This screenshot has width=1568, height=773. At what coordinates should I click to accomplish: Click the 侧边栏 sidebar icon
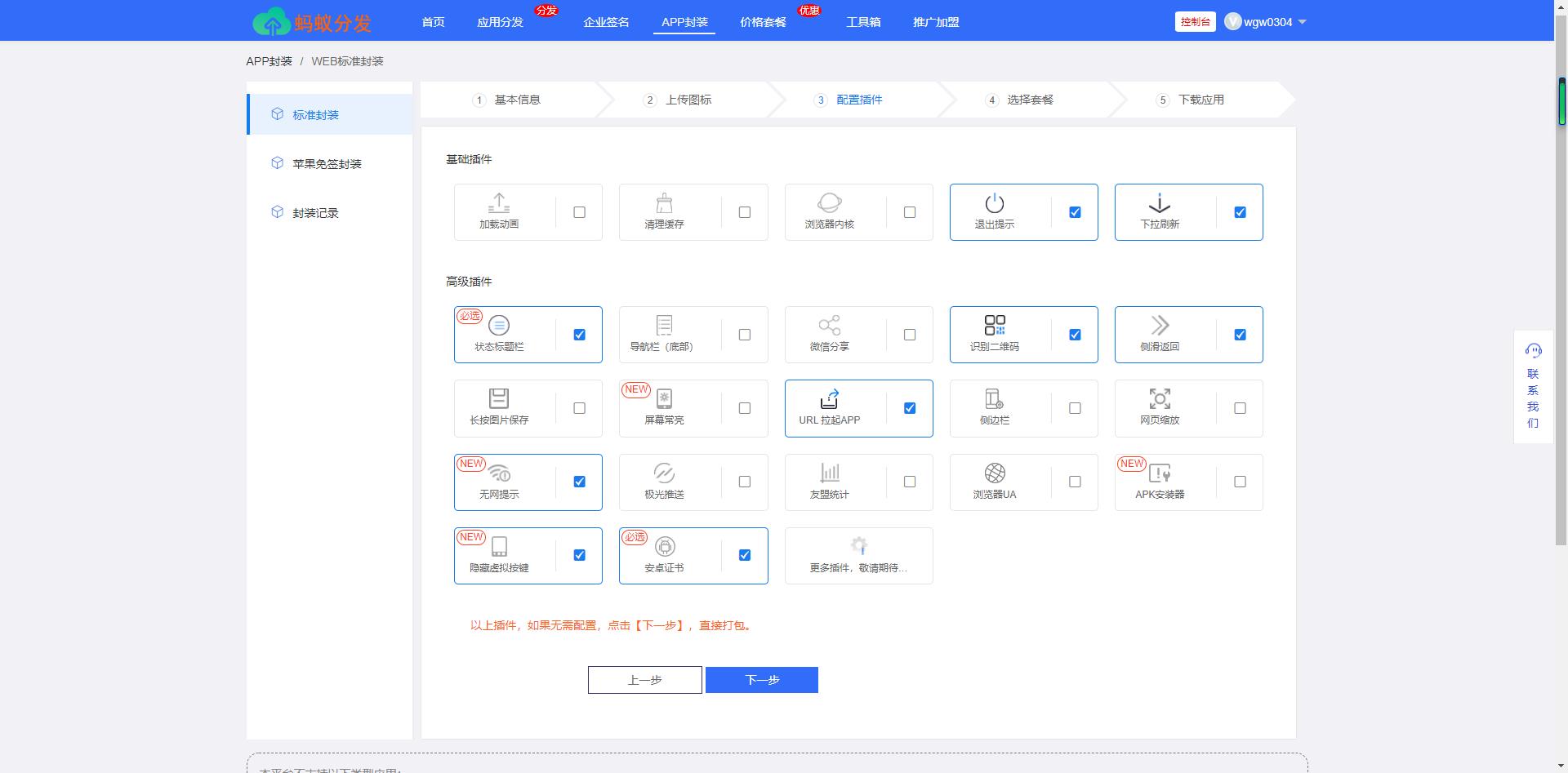(994, 398)
